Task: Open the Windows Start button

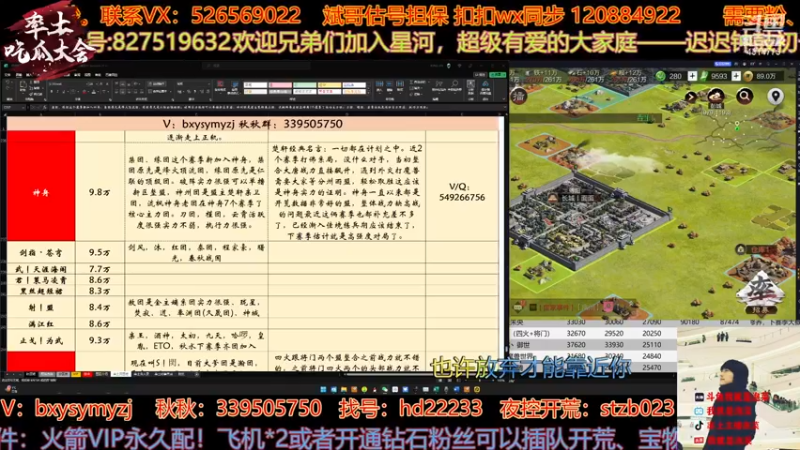Action: tap(323, 389)
